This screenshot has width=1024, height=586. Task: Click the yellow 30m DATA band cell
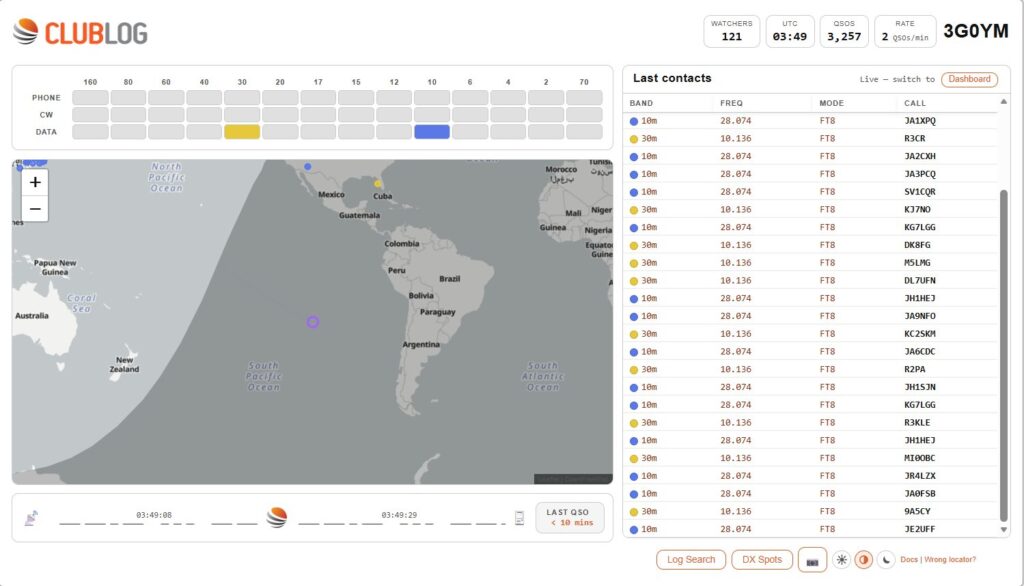(242, 132)
